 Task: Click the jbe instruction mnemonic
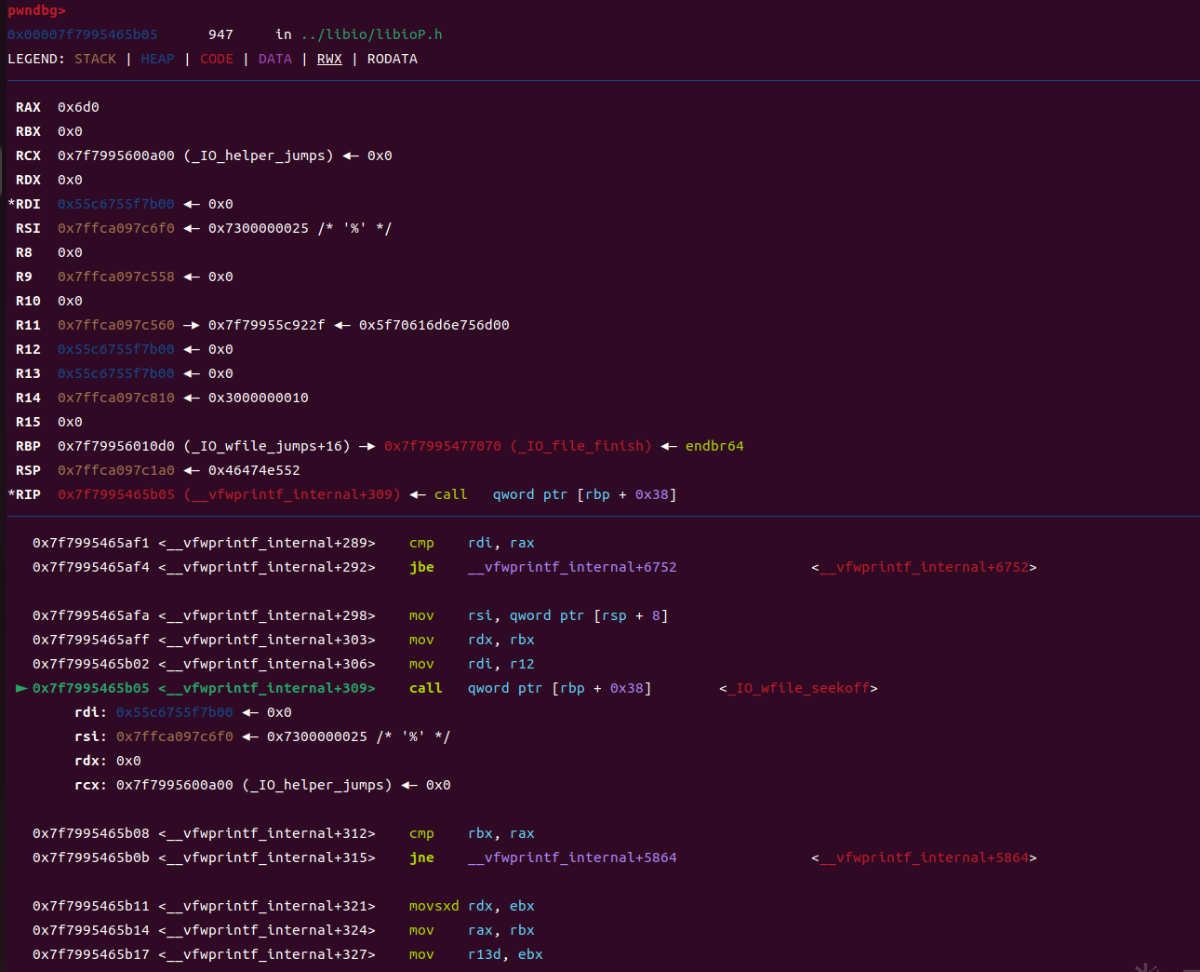tap(422, 567)
